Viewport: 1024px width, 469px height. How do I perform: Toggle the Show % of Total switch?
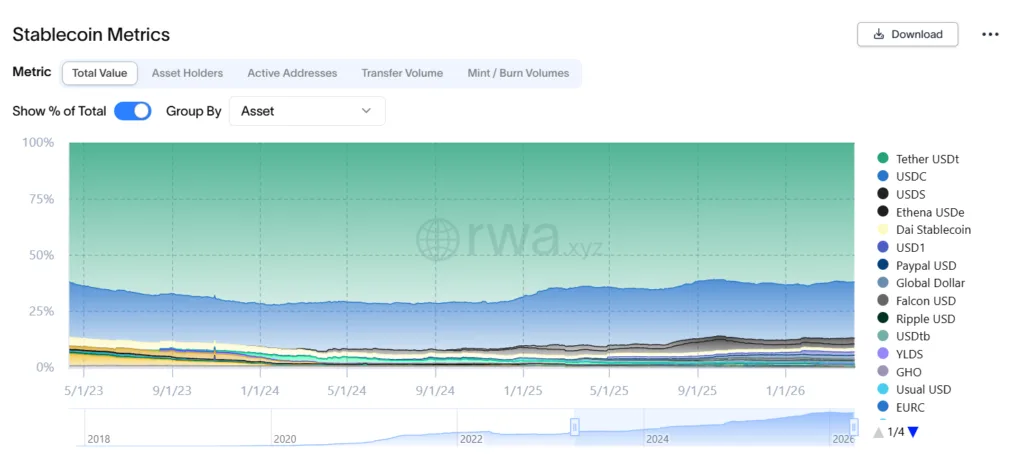[133, 111]
